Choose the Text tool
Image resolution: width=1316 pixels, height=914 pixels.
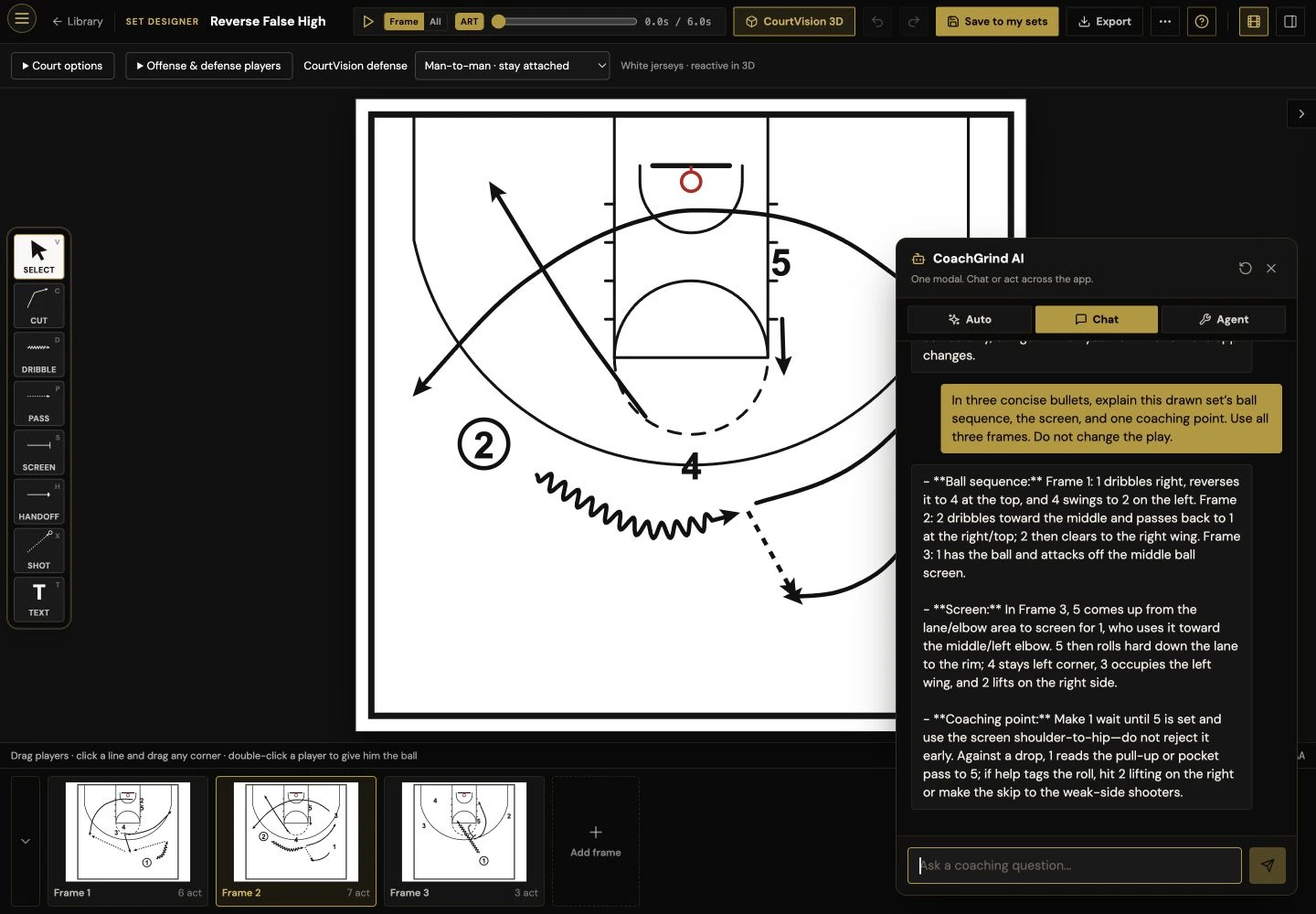tap(38, 599)
